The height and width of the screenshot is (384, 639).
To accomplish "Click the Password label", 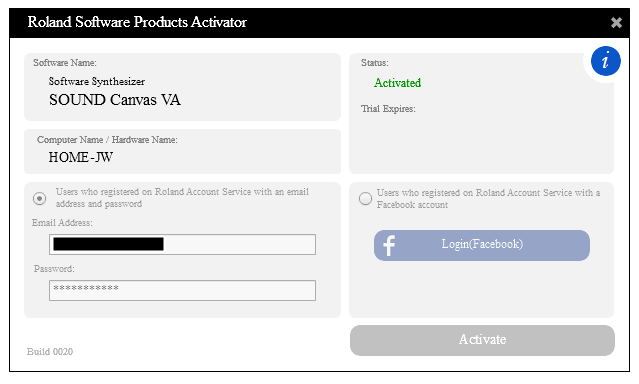I will coord(54,269).
